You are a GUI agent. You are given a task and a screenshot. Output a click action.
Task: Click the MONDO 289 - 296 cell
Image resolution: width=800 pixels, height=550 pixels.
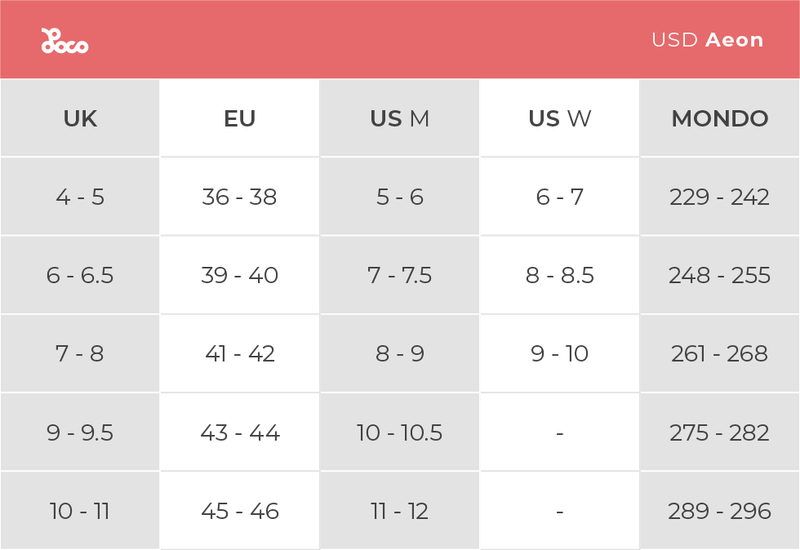coord(720,511)
